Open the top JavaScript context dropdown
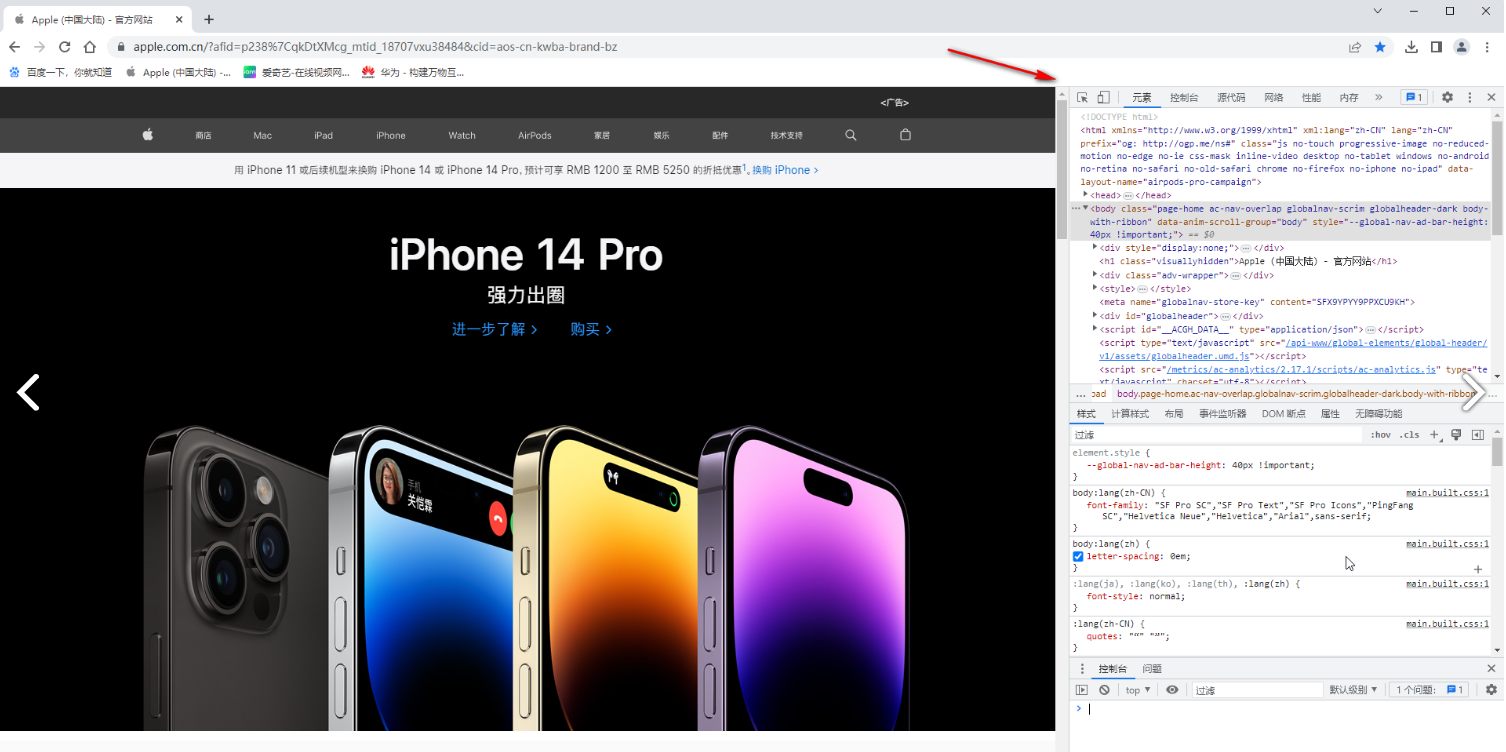The width and height of the screenshot is (1506, 752). 1138,690
